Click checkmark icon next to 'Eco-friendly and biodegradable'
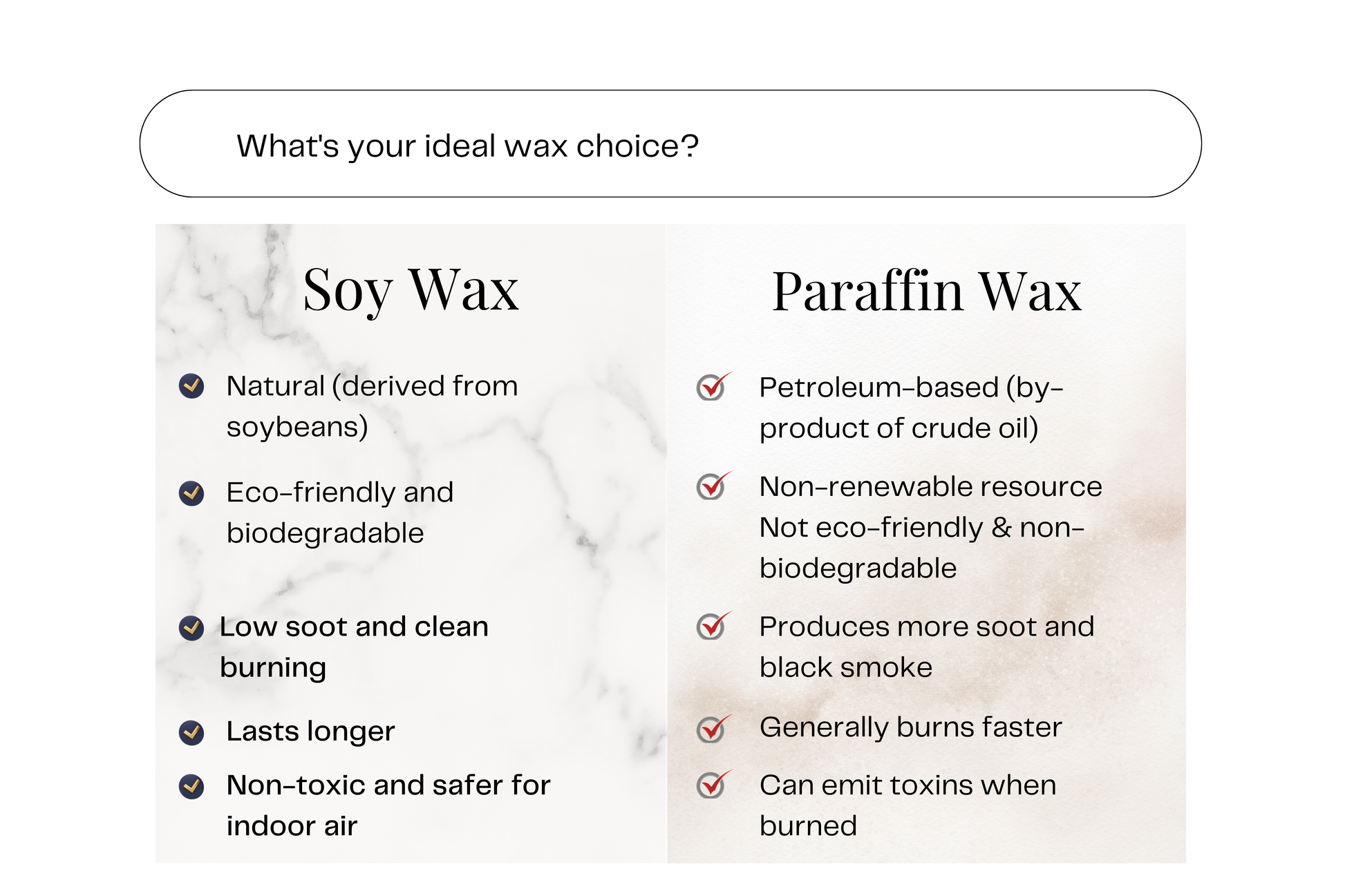Viewport: 1345px width, 896px height. click(191, 493)
